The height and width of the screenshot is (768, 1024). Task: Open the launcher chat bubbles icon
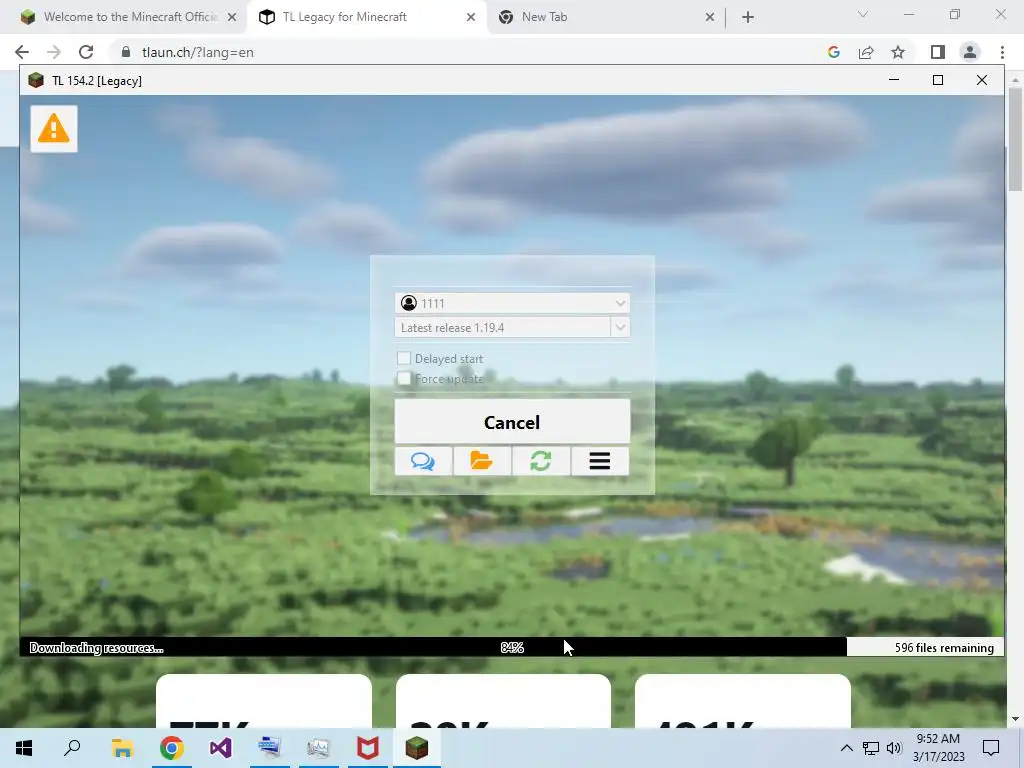(423, 461)
